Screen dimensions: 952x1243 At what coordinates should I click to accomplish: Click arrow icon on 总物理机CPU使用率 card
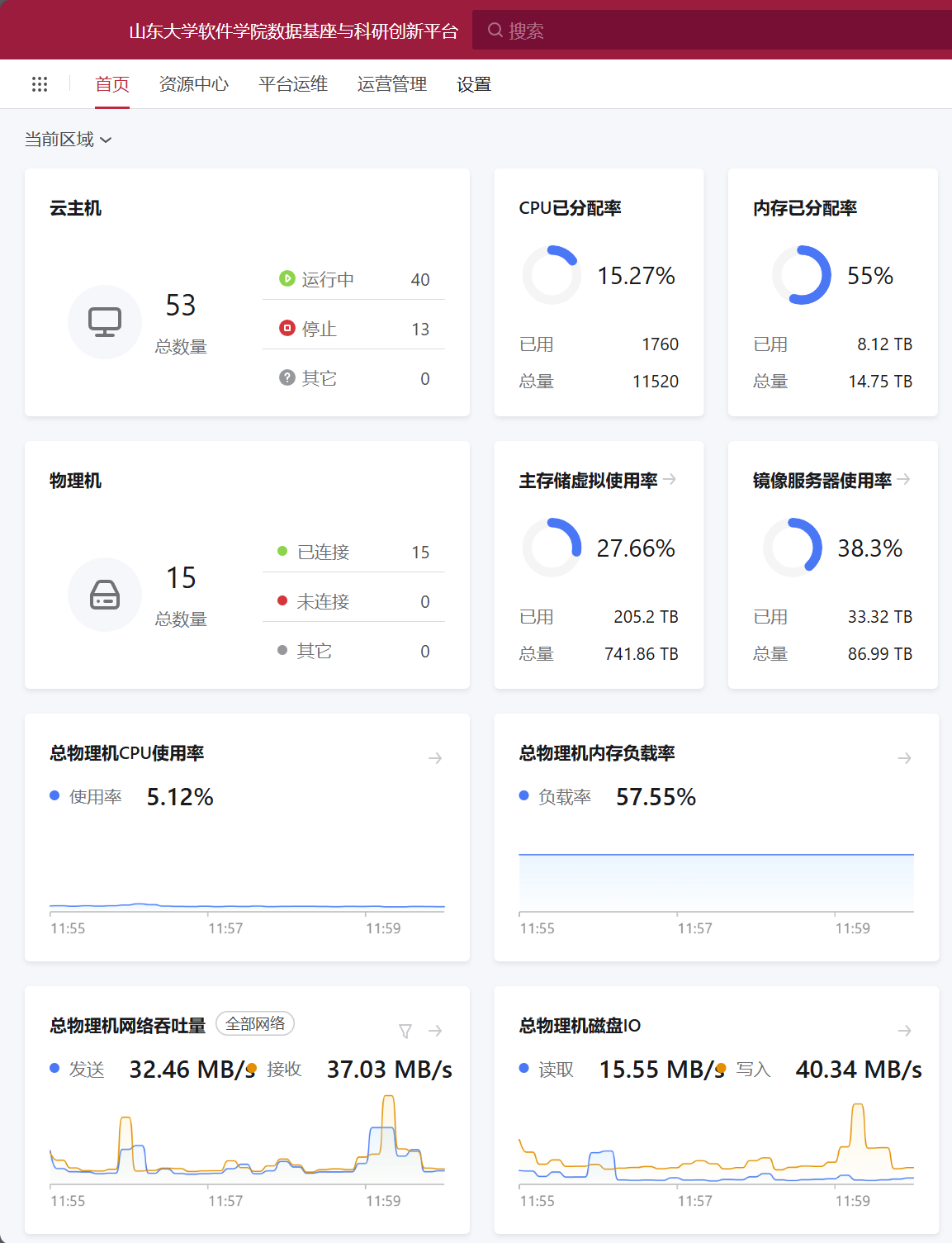(x=435, y=758)
